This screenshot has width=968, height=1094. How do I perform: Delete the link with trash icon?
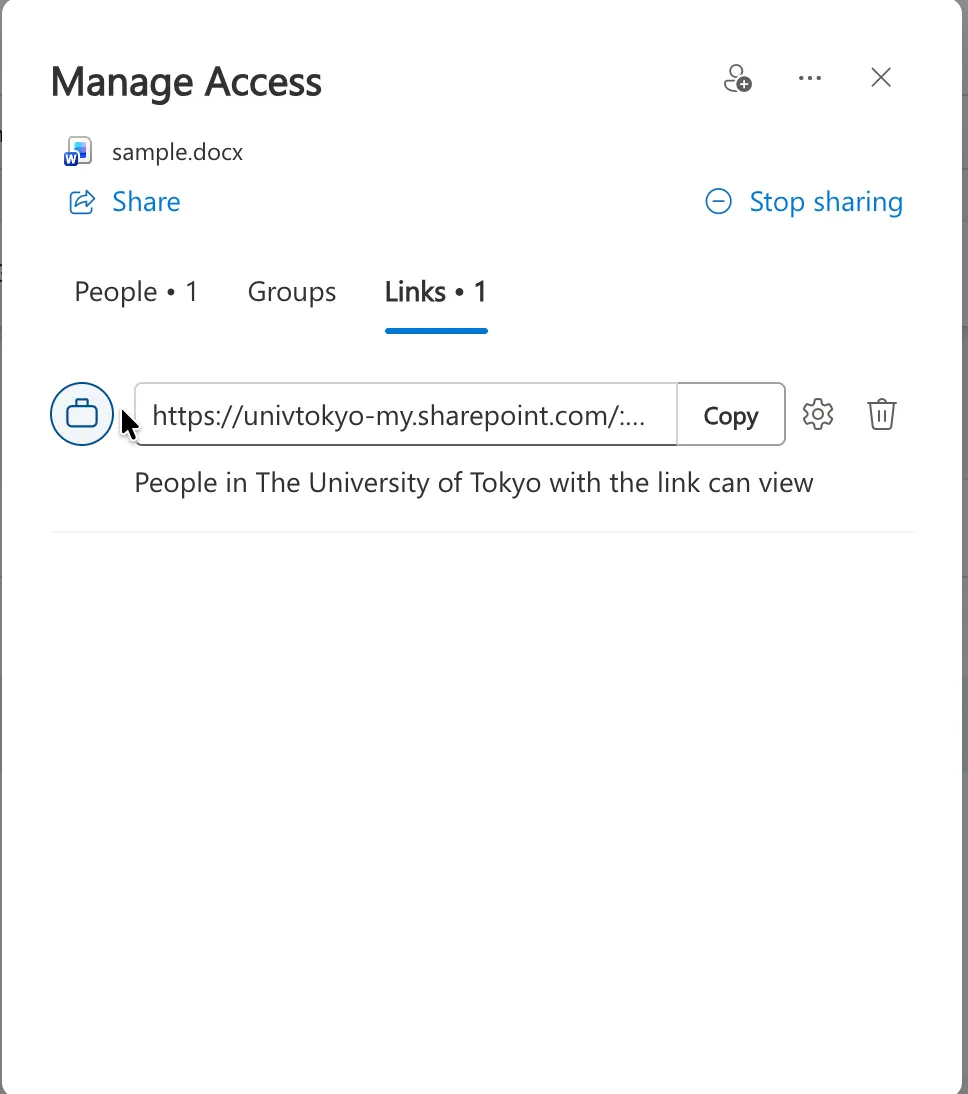(881, 414)
